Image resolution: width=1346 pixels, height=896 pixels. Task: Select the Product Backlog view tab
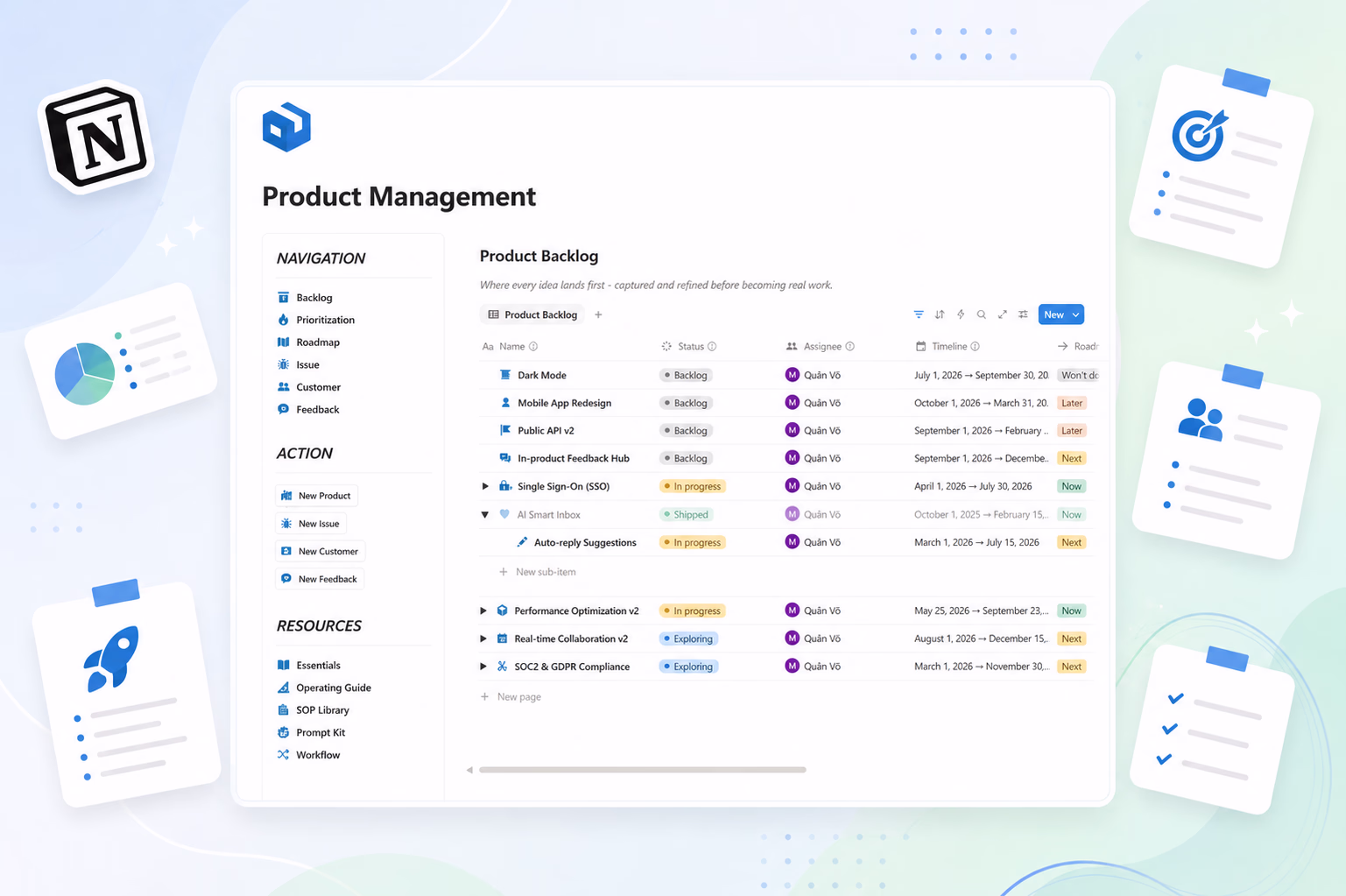(x=532, y=314)
